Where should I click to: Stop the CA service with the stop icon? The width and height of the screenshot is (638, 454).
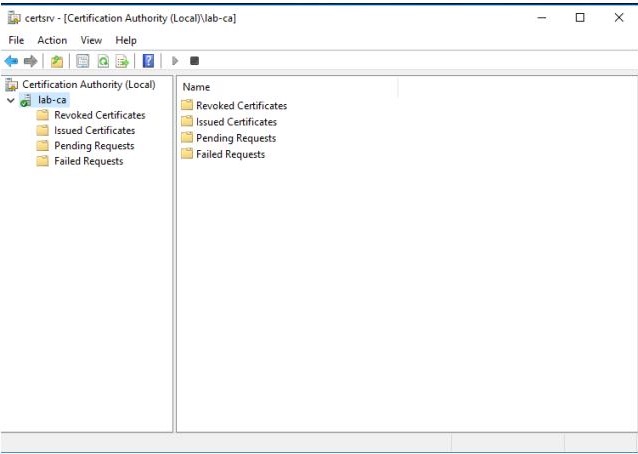194,61
